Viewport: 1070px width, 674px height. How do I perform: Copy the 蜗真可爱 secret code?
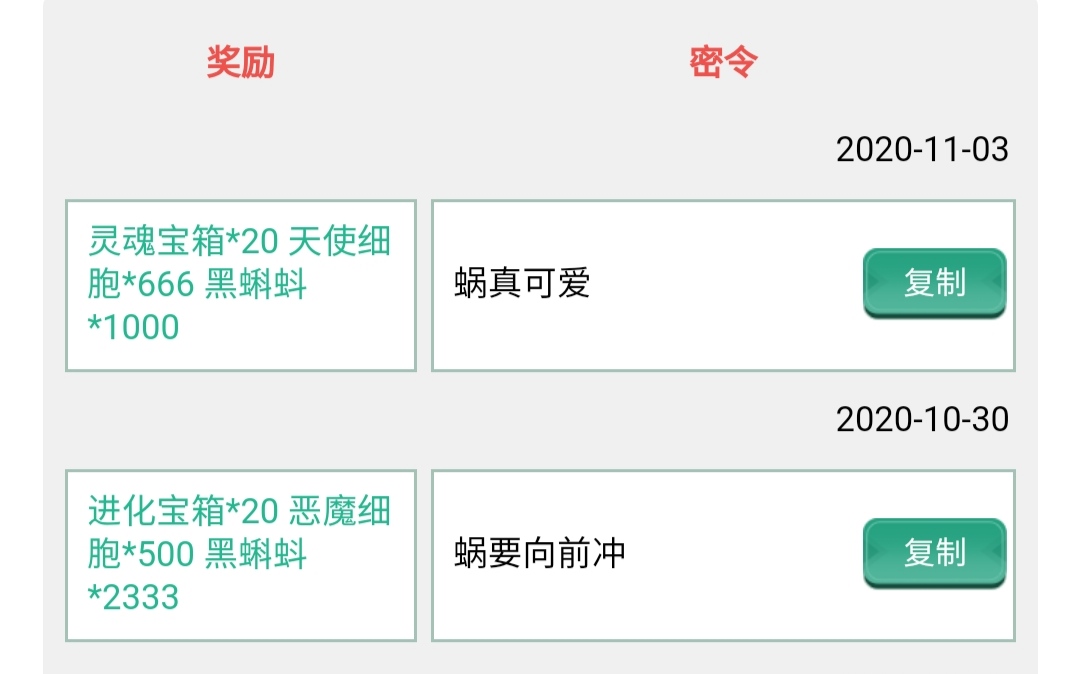click(934, 283)
